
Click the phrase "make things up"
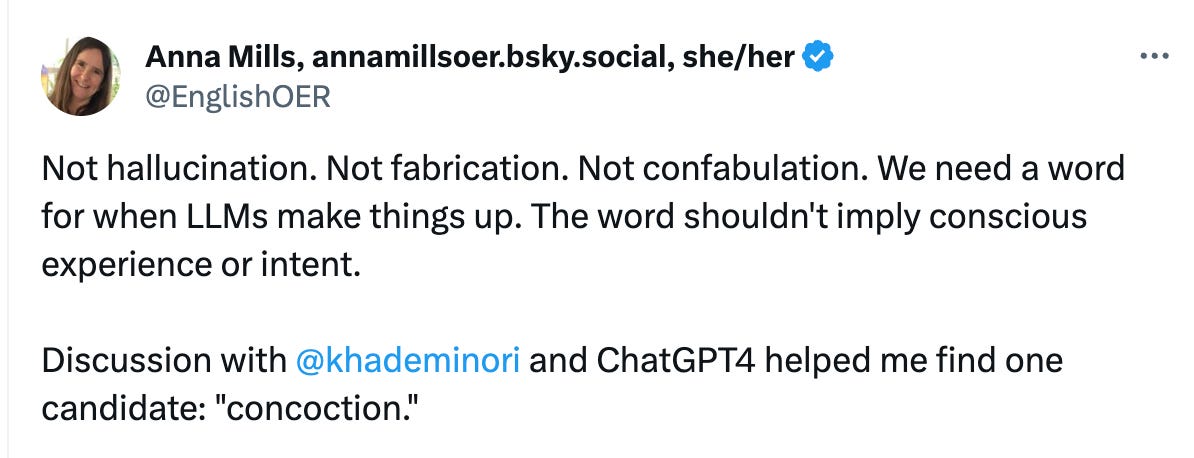click(372, 216)
